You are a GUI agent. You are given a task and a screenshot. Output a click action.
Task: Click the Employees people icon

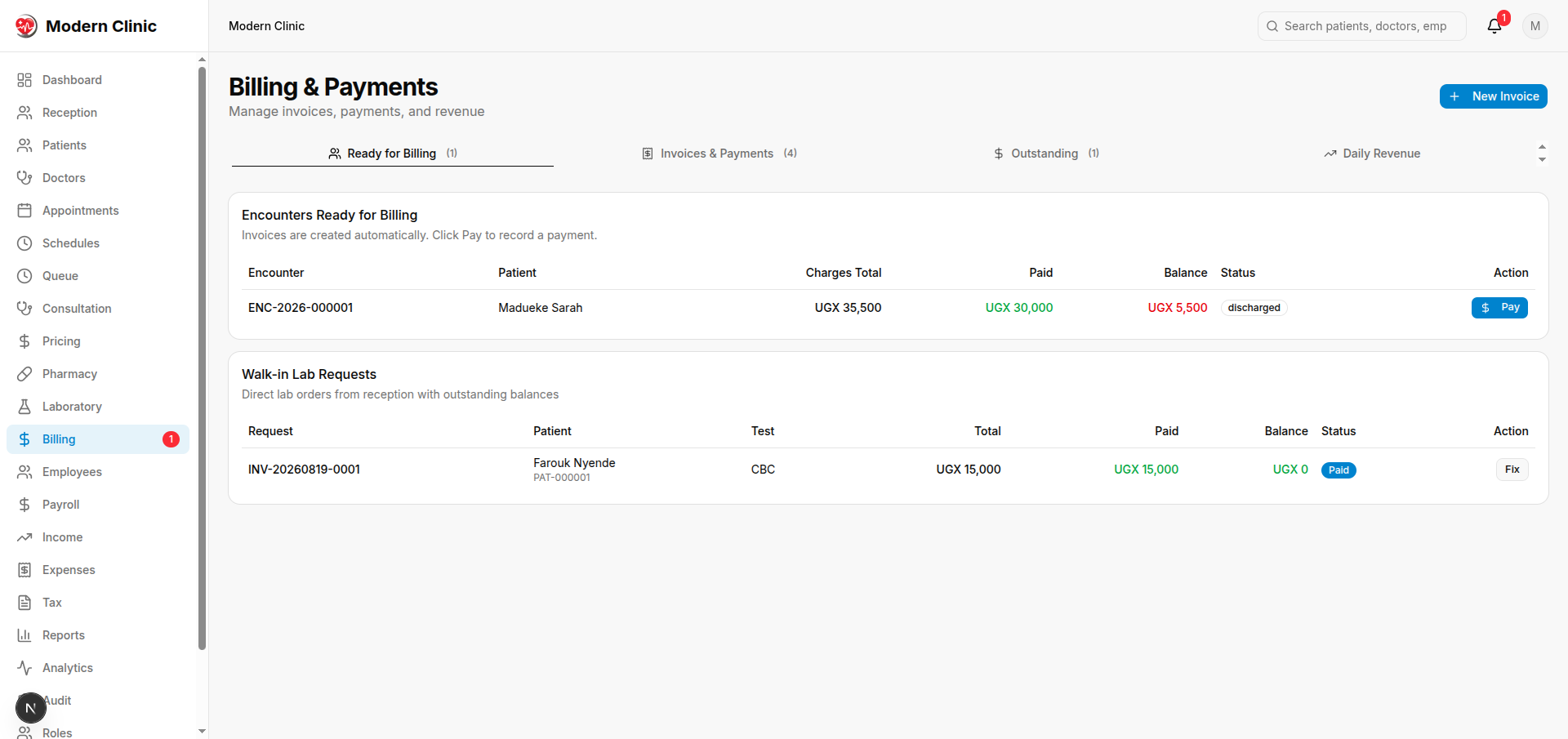pyautogui.click(x=24, y=472)
